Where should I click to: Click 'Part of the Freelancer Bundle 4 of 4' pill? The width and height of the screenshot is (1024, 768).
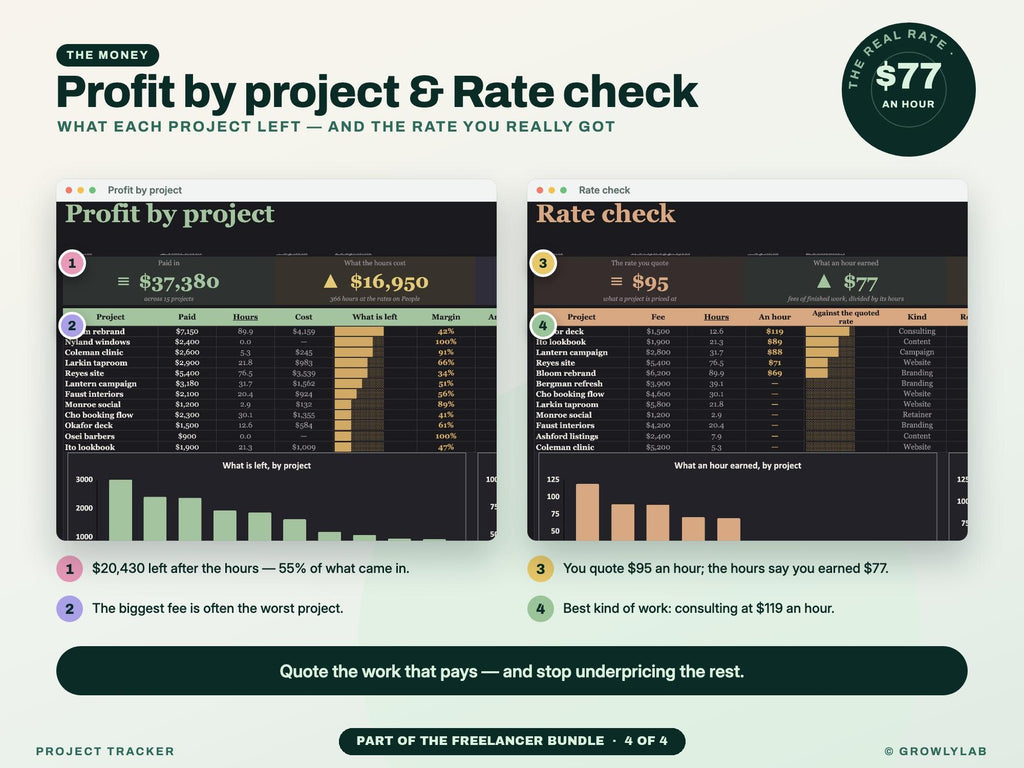tap(512, 741)
